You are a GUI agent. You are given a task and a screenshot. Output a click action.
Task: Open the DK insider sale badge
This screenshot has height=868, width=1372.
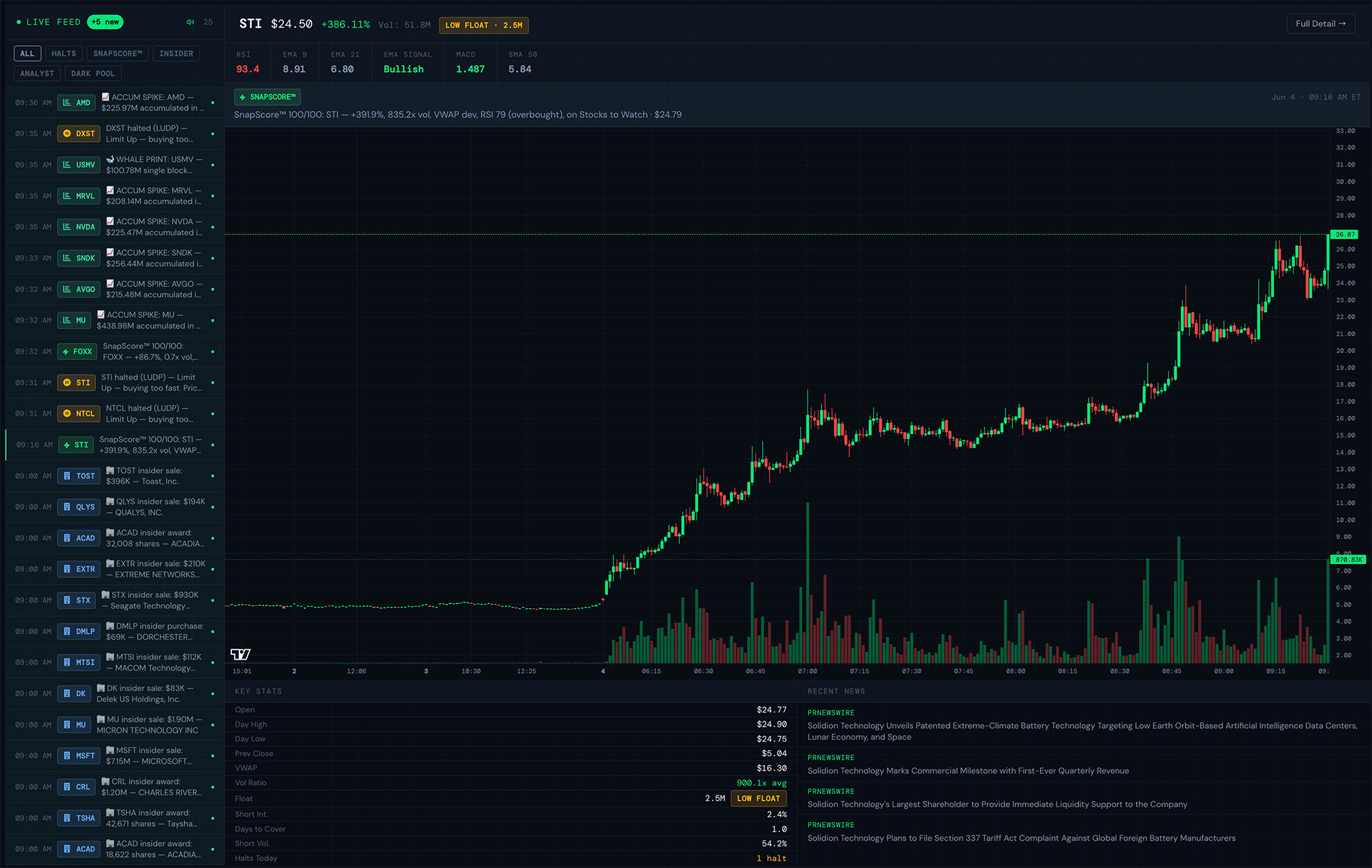74,694
